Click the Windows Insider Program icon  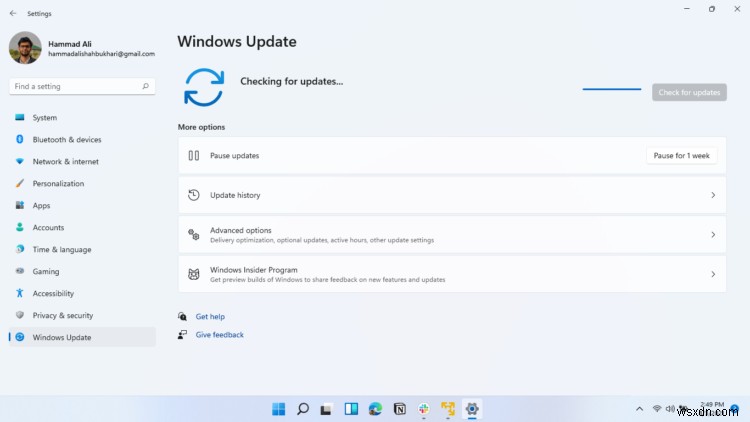[194, 274]
